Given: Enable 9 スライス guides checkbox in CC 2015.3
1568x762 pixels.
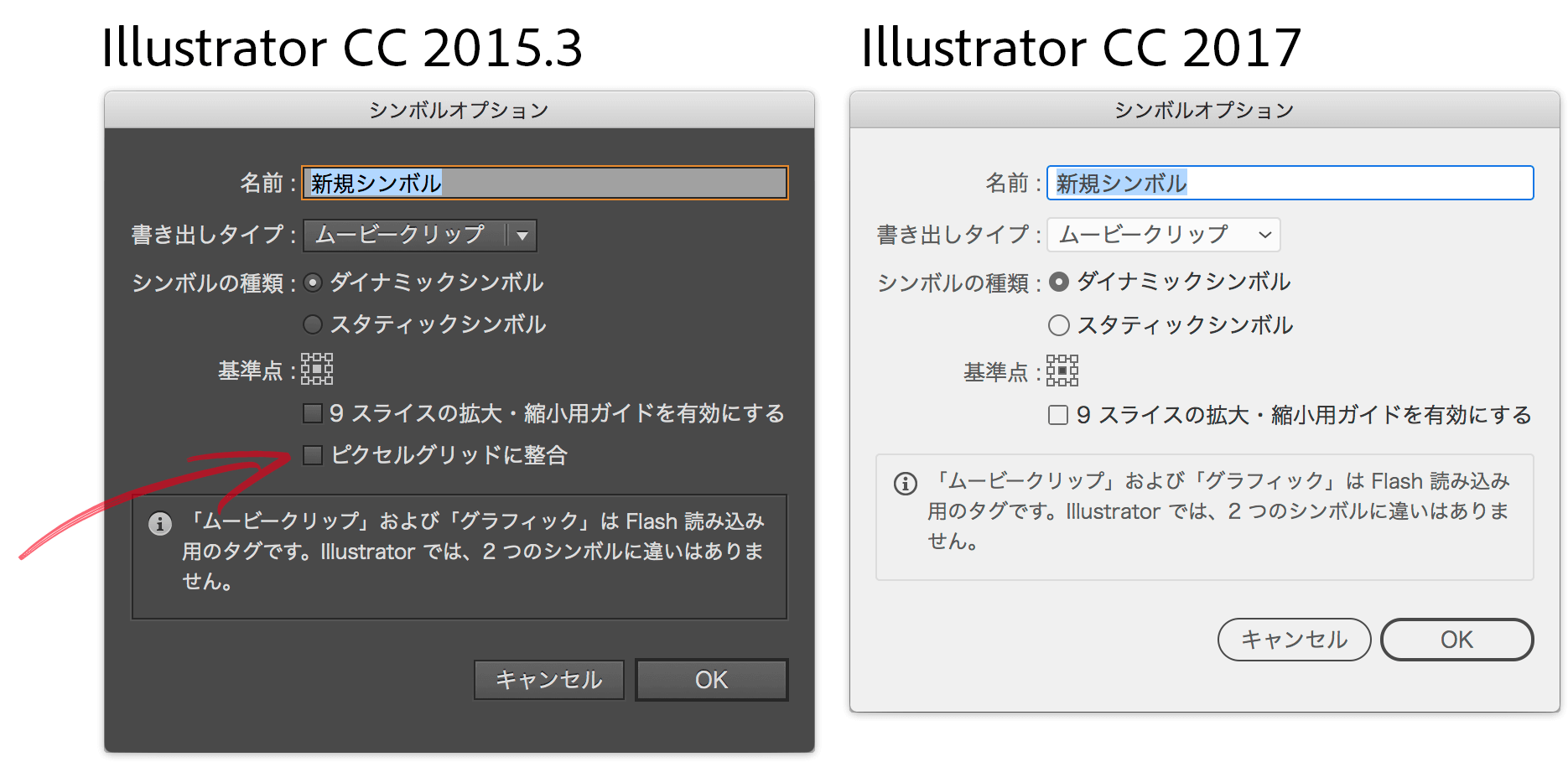Looking at the screenshot, I should click(x=313, y=413).
